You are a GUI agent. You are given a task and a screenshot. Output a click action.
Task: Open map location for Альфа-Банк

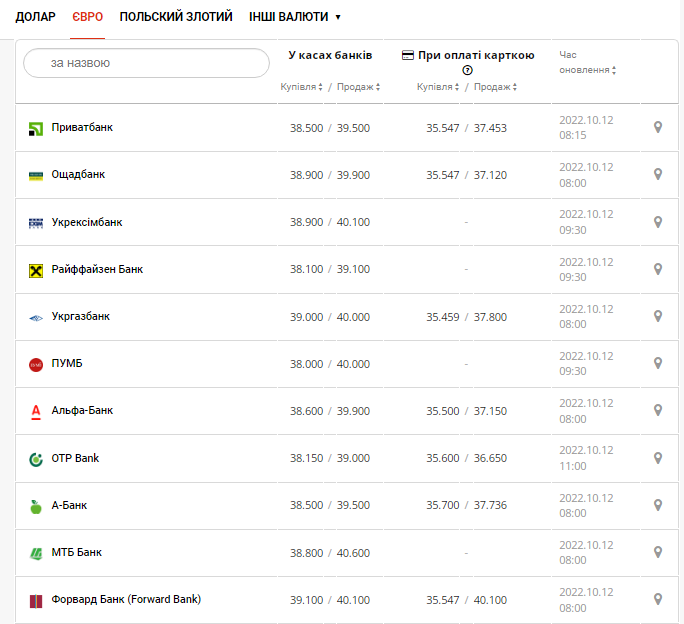coord(658,411)
